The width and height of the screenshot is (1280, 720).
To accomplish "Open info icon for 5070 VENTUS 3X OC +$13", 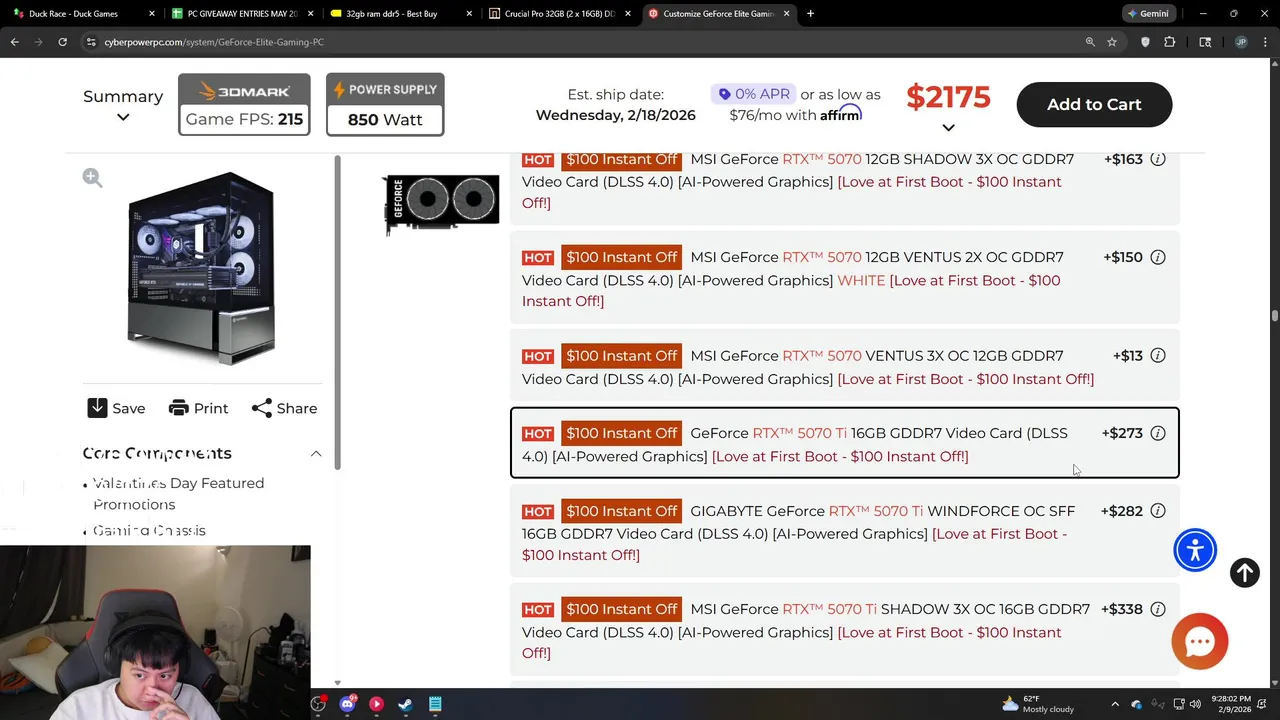I will [x=1157, y=356].
